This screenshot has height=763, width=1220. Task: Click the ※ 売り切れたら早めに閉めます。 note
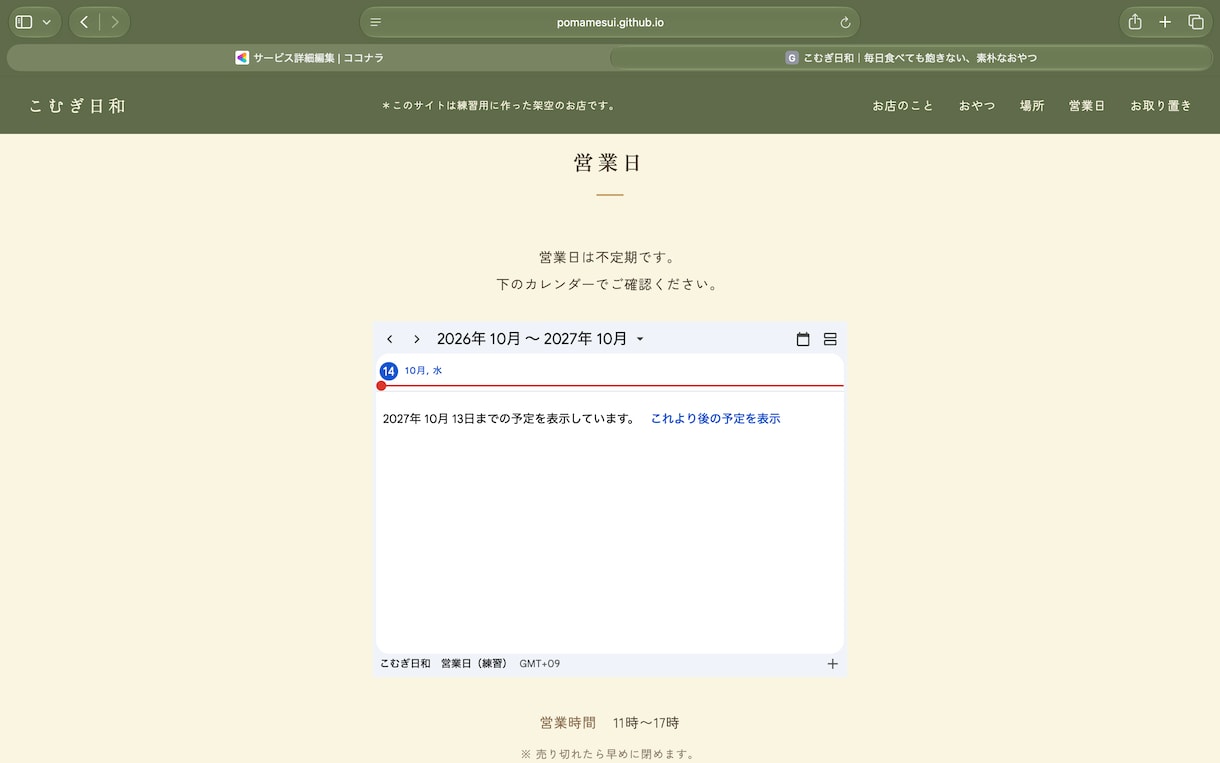point(608,754)
